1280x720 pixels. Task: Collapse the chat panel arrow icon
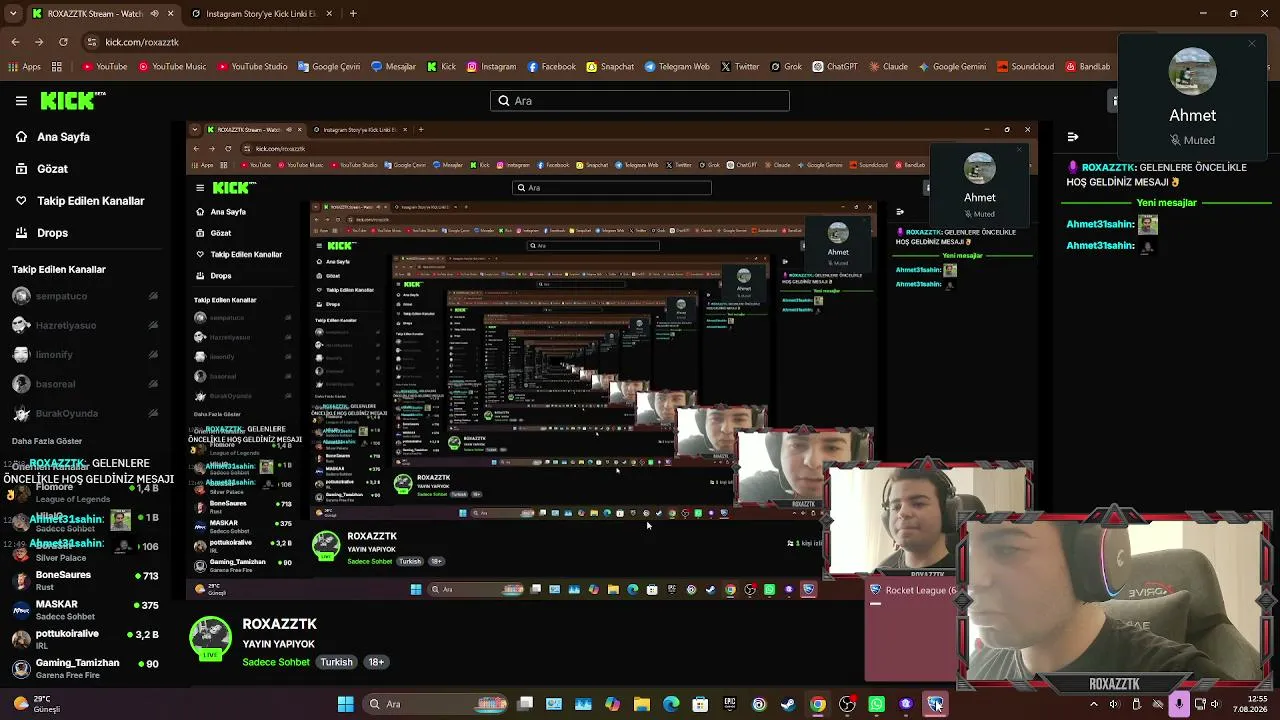click(1073, 137)
